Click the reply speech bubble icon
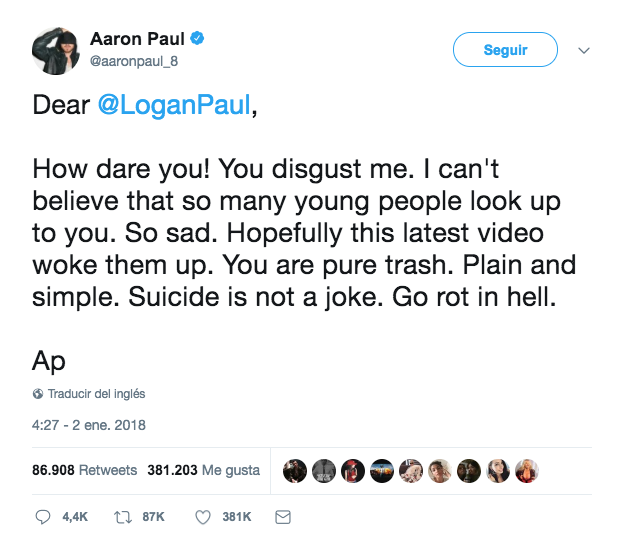This screenshot has height=550, width=626. click(x=42, y=517)
